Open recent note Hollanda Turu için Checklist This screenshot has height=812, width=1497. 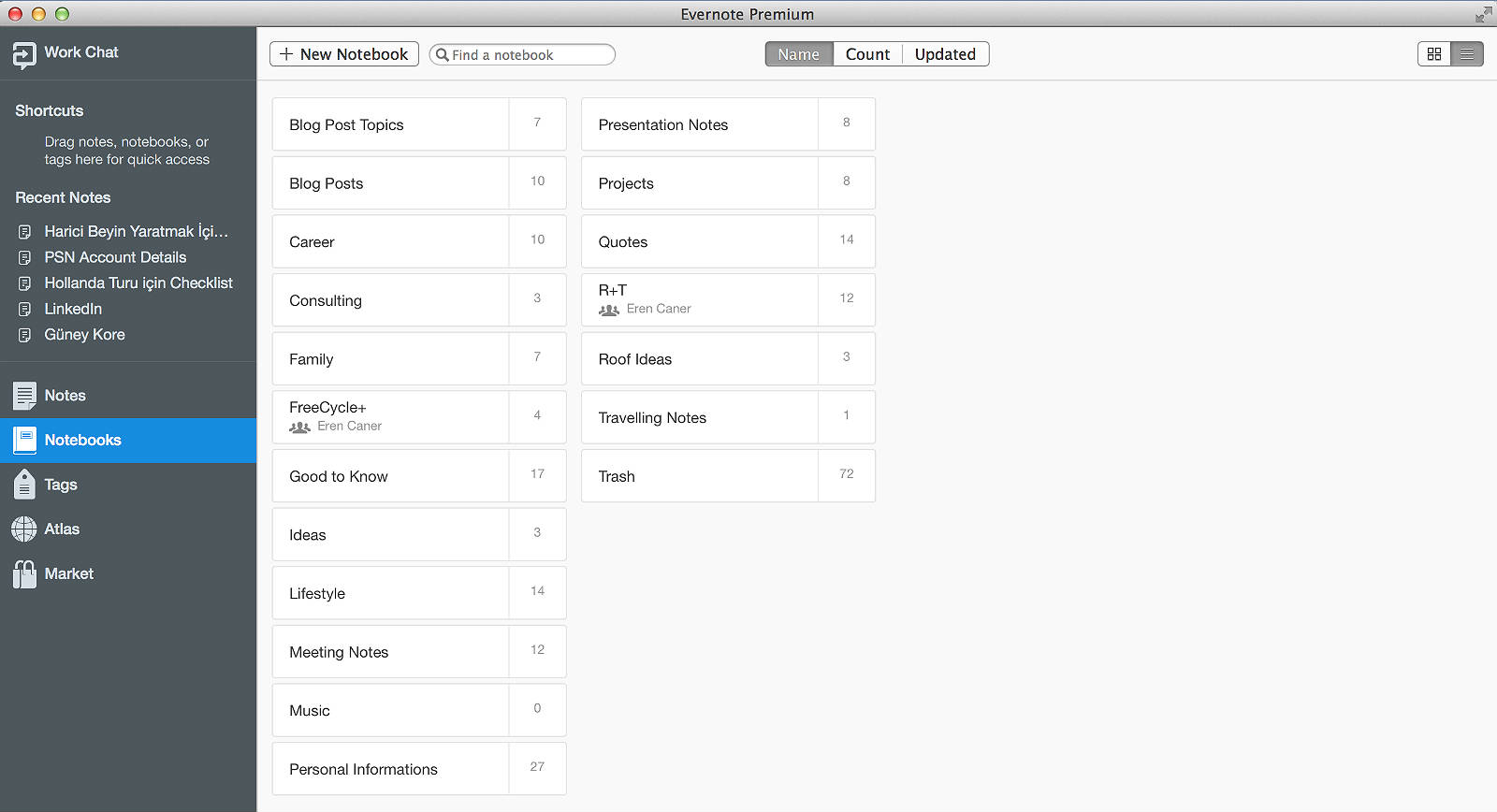[x=138, y=283]
